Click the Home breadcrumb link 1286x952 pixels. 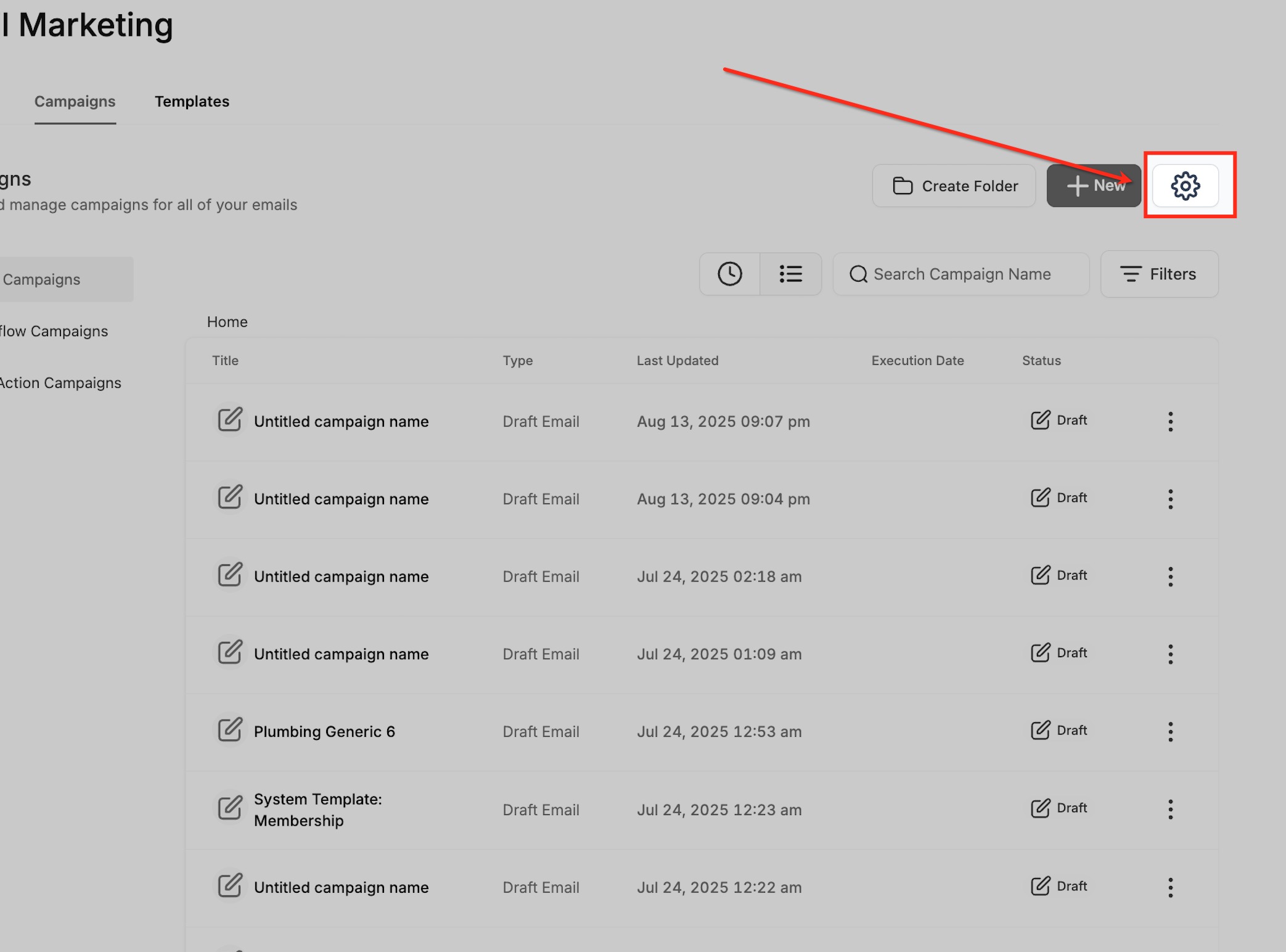pyautogui.click(x=227, y=322)
